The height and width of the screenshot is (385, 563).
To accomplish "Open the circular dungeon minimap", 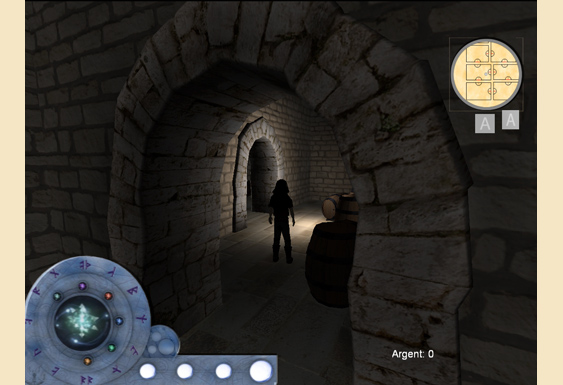I will pyautogui.click(x=487, y=74).
